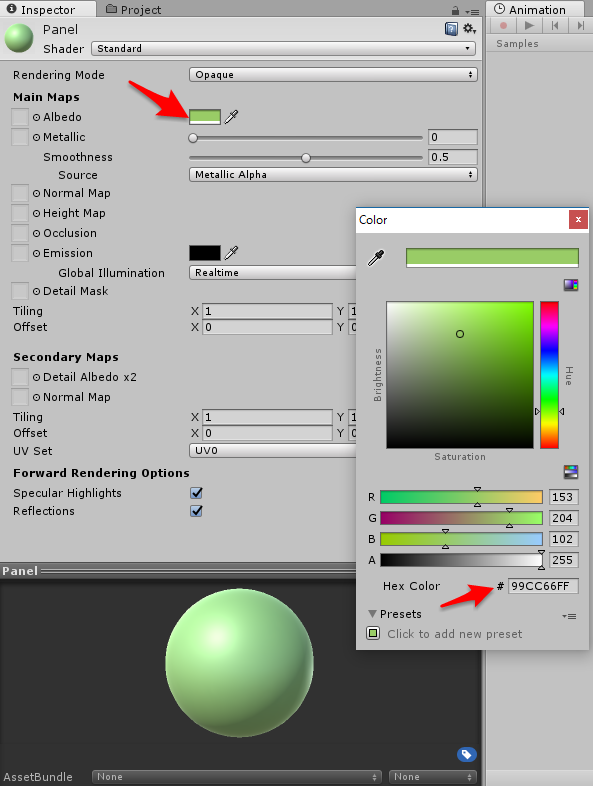The width and height of the screenshot is (593, 786).
Task: Open the Shader dropdown set to Standard
Action: click(x=283, y=49)
